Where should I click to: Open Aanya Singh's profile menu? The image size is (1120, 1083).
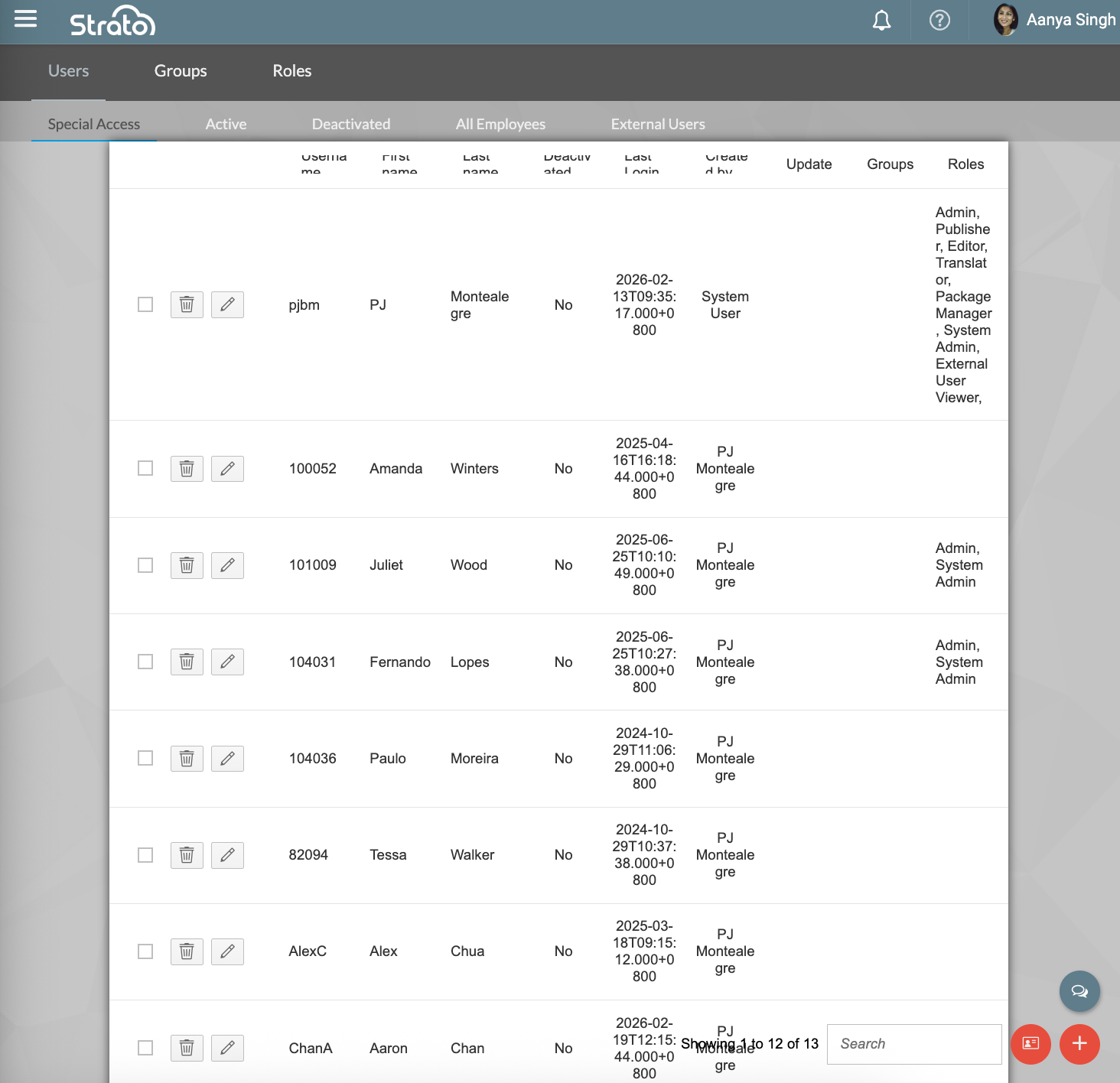coord(1054,21)
